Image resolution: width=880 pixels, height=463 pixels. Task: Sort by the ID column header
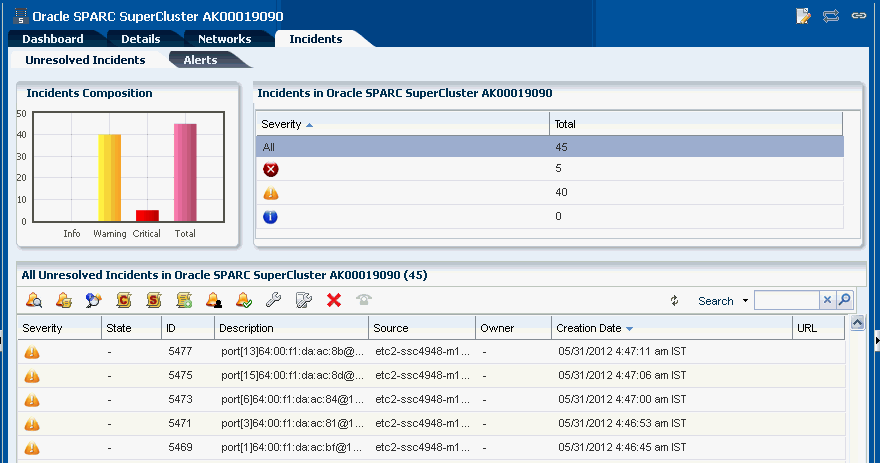[187, 328]
